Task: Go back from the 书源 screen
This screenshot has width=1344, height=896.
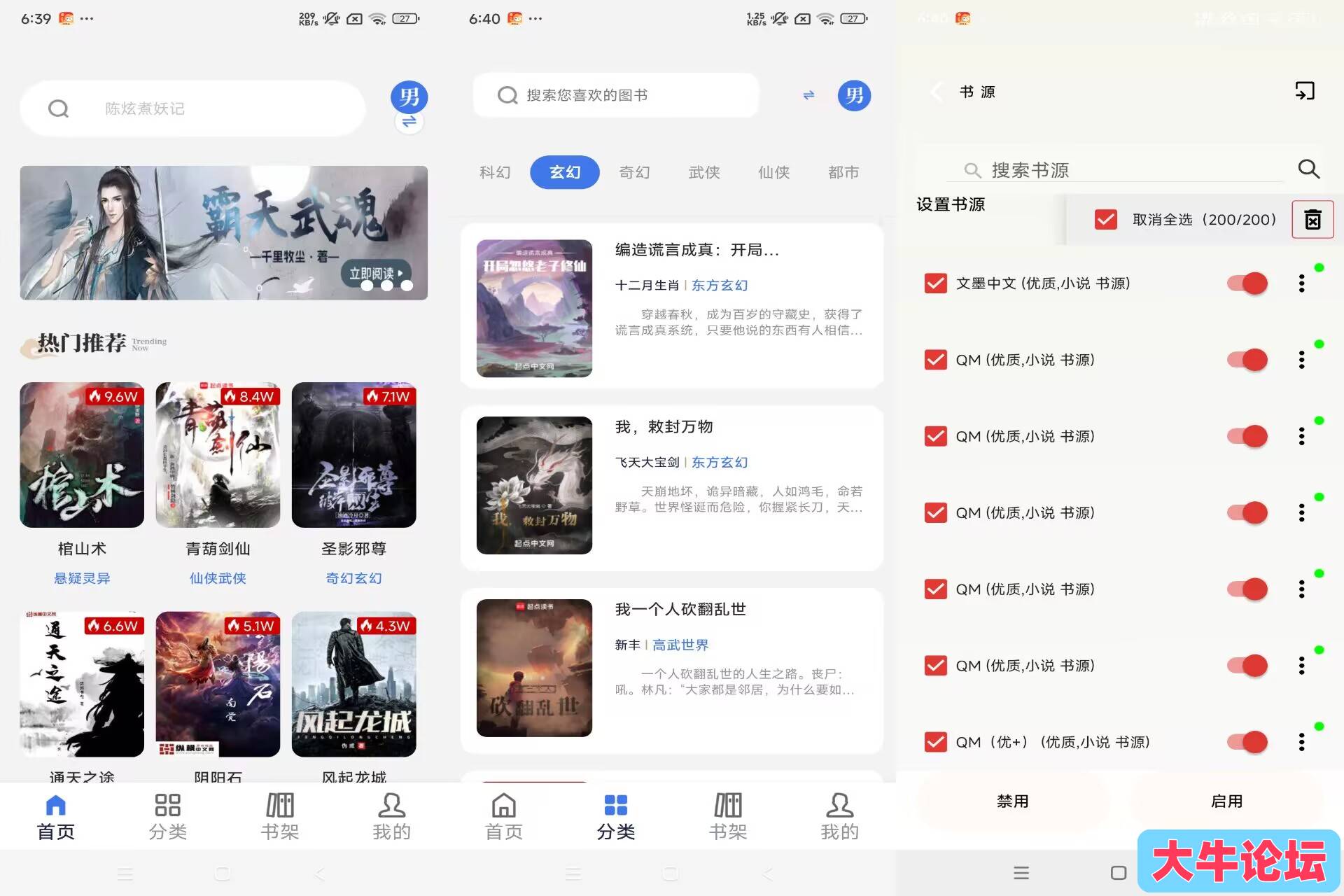Action: 935,92
